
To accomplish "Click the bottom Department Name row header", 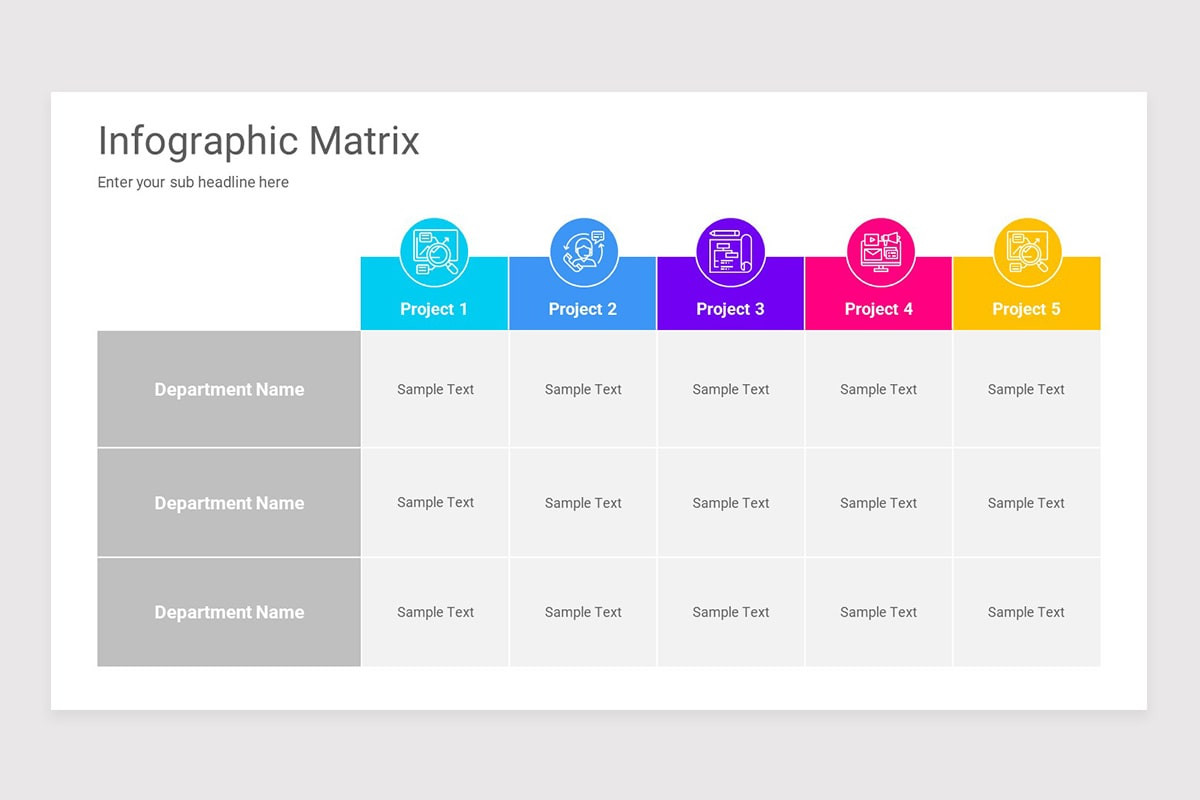I will tap(228, 612).
